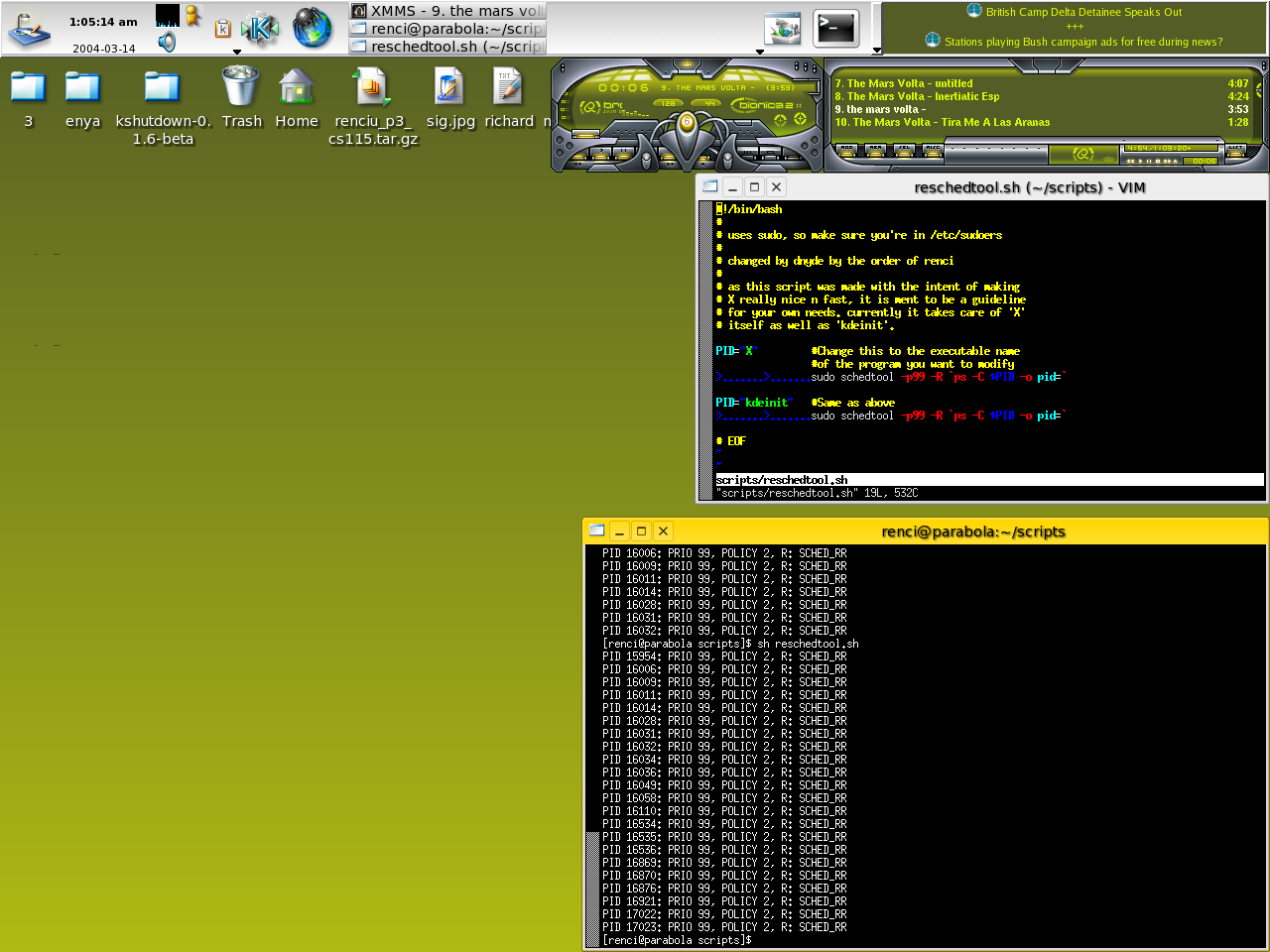Expand the arrow below the pager icon
Viewport: 1270px width, 952px height.
pyautogui.click(x=760, y=52)
